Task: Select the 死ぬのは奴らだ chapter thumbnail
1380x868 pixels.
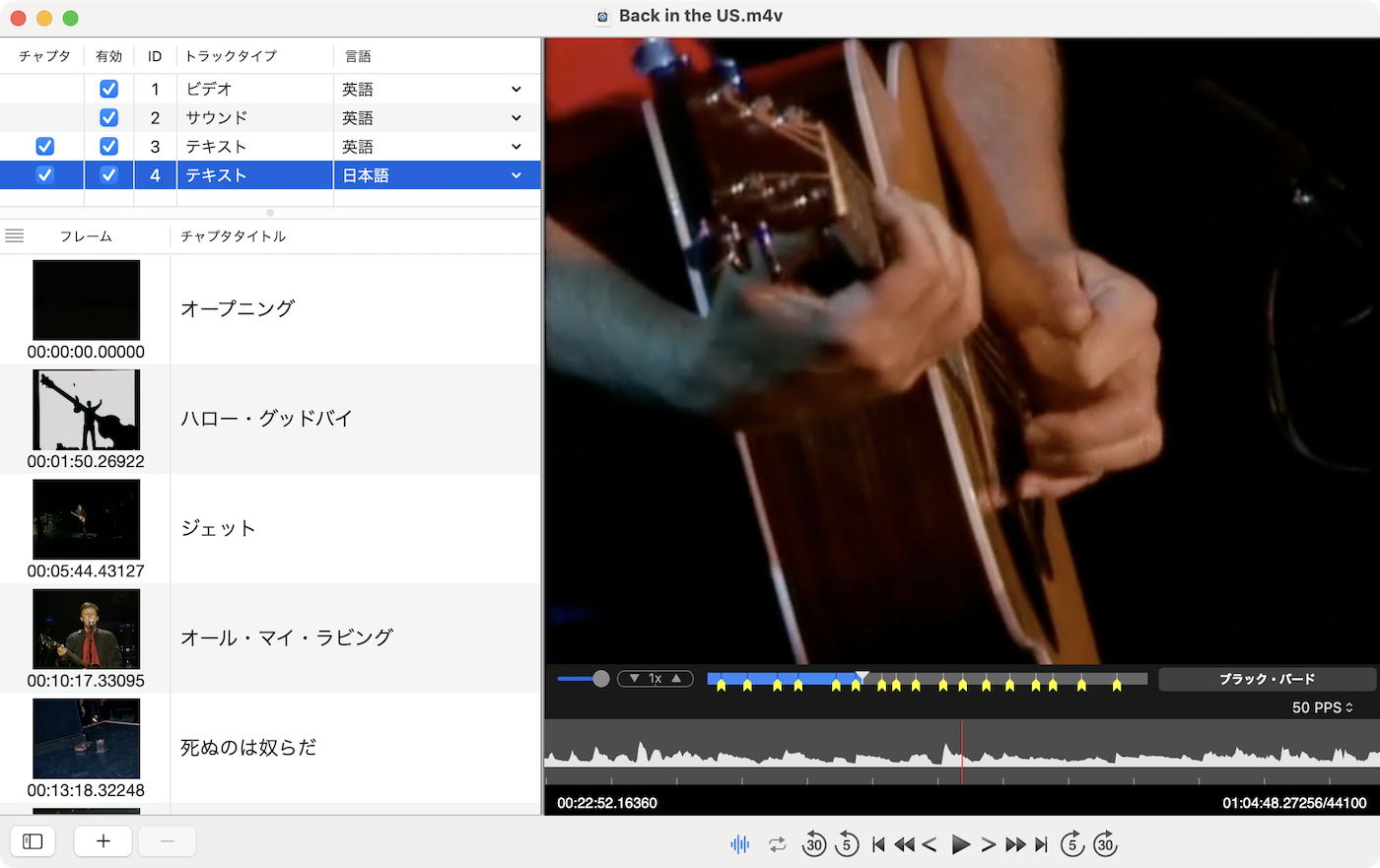Action: pos(86,739)
